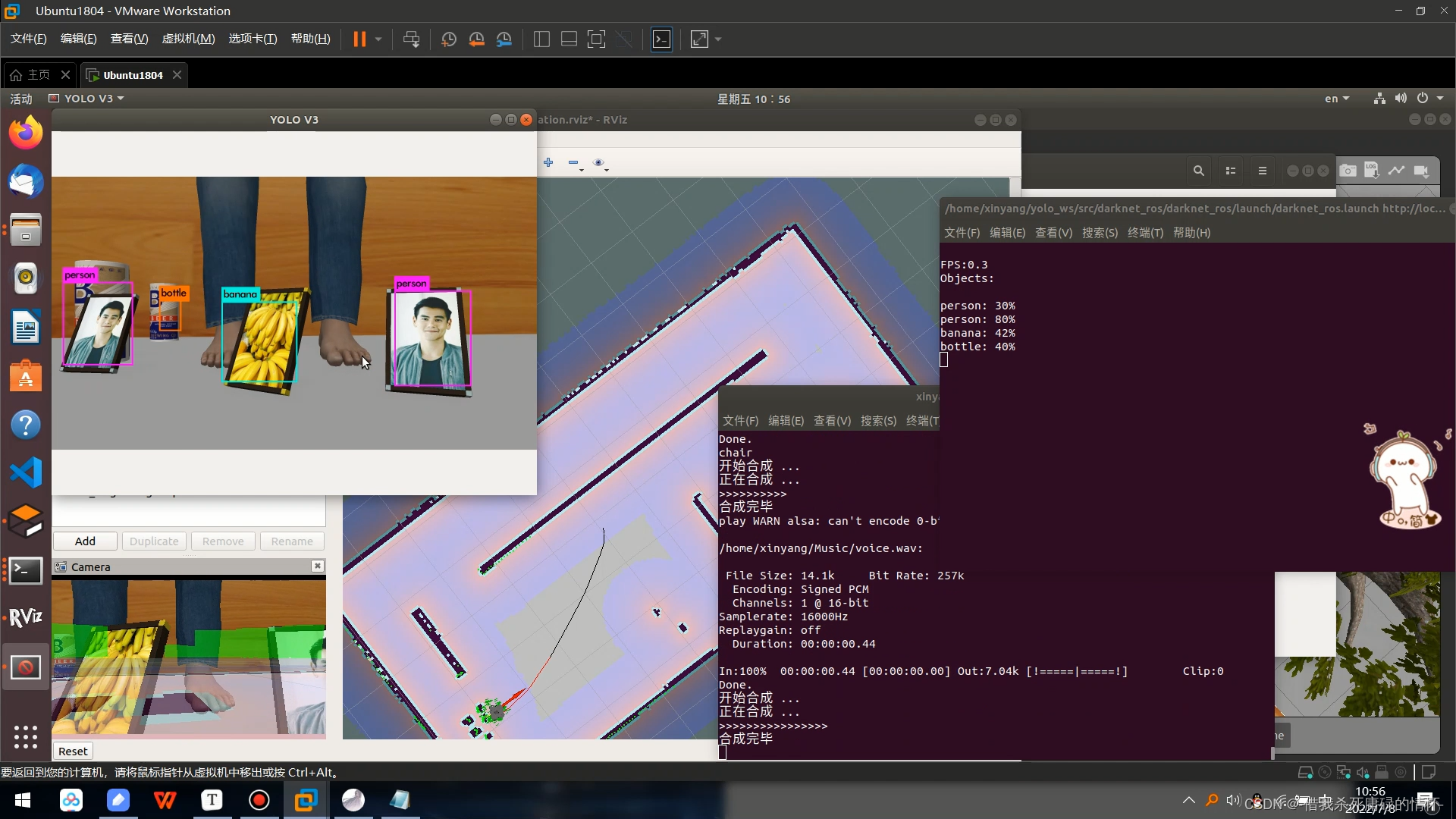Click the RViz Reset button
Viewport: 1456px width, 819px height.
pos(73,751)
